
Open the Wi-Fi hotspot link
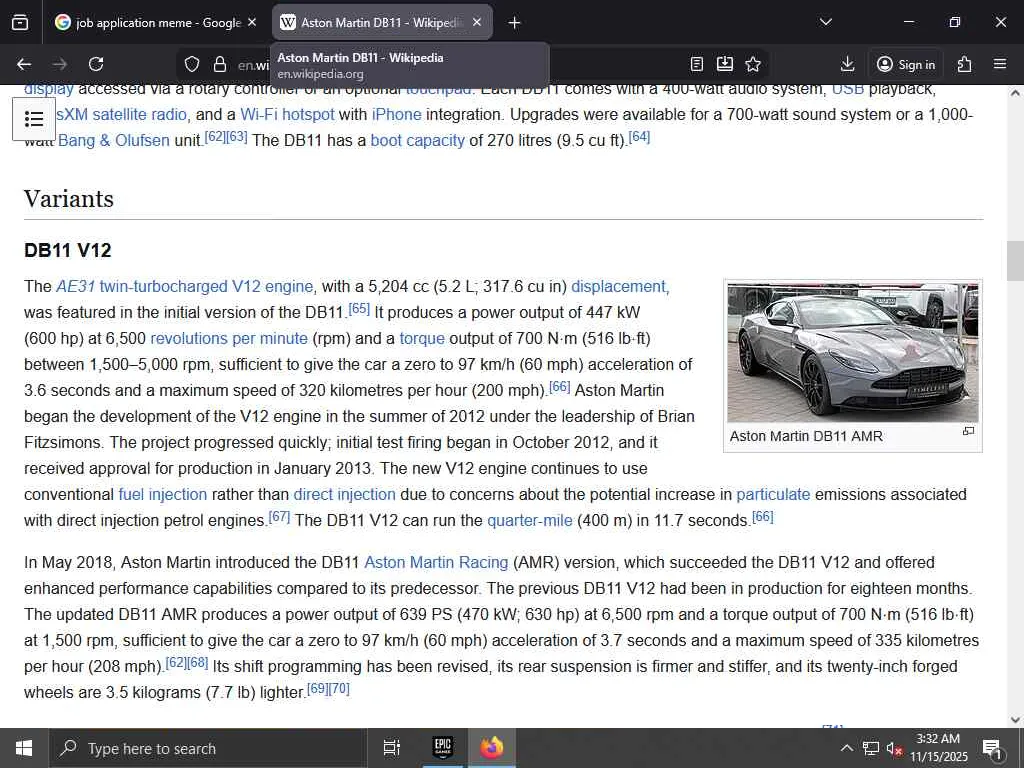click(x=287, y=115)
